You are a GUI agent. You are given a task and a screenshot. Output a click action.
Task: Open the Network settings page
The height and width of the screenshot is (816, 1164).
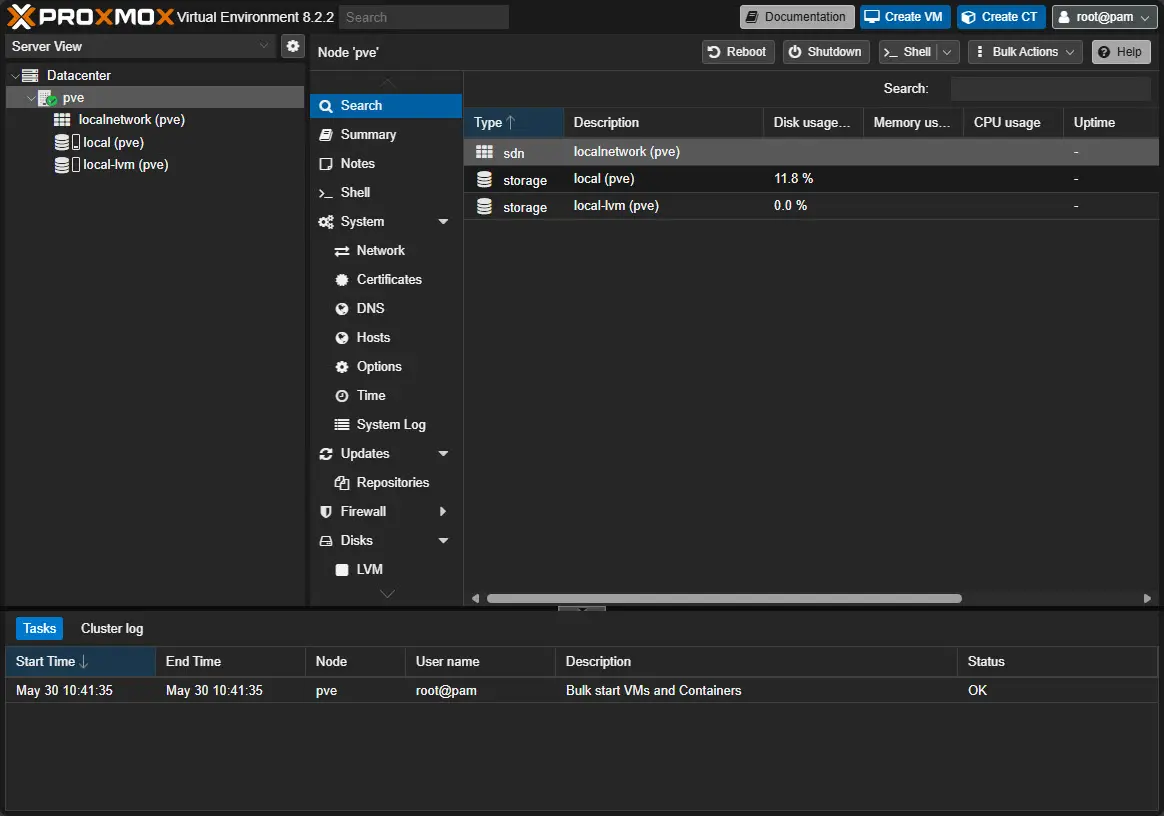(x=380, y=251)
